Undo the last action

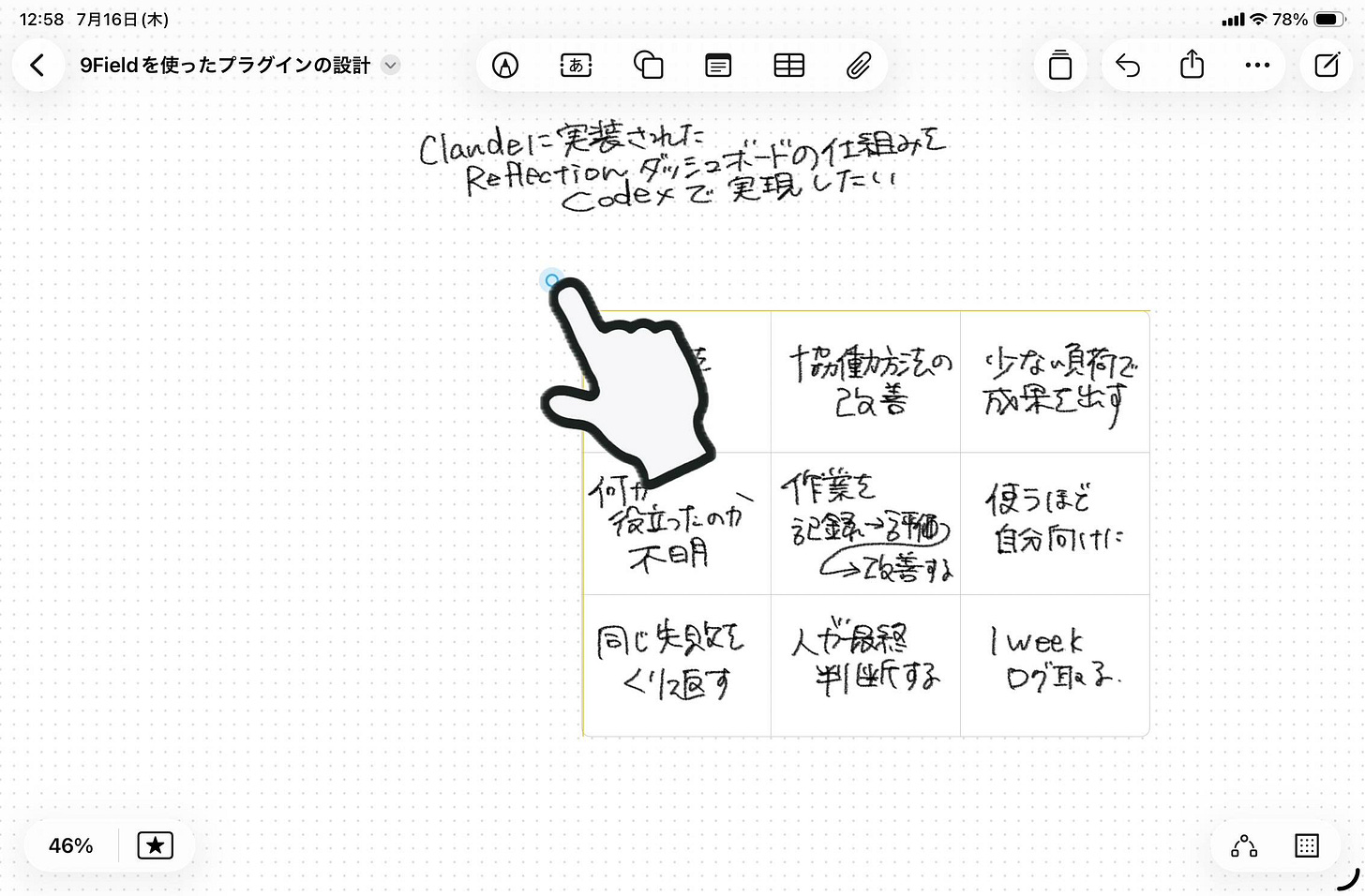point(1128,66)
